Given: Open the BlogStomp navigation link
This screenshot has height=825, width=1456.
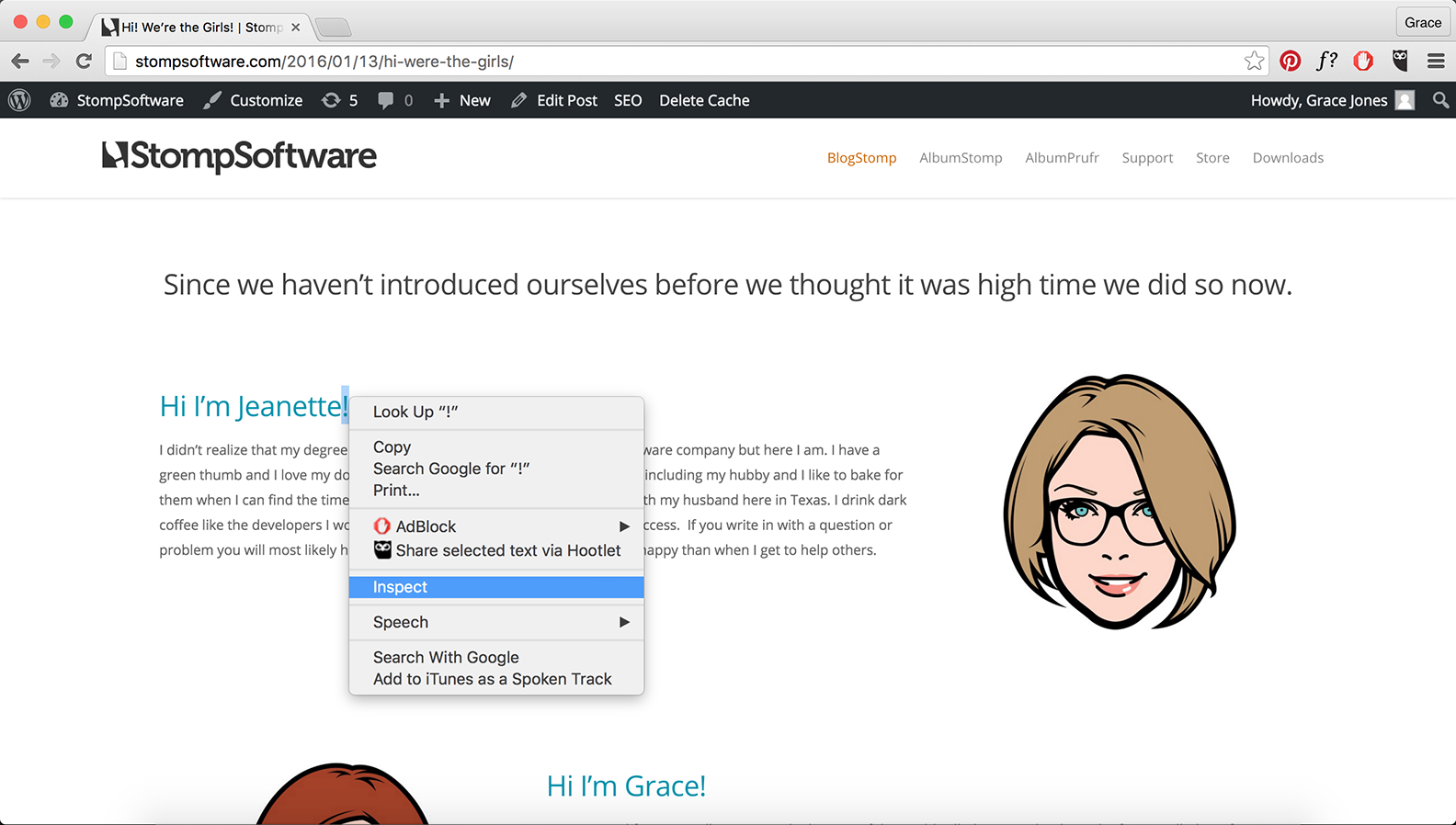Looking at the screenshot, I should (x=861, y=158).
